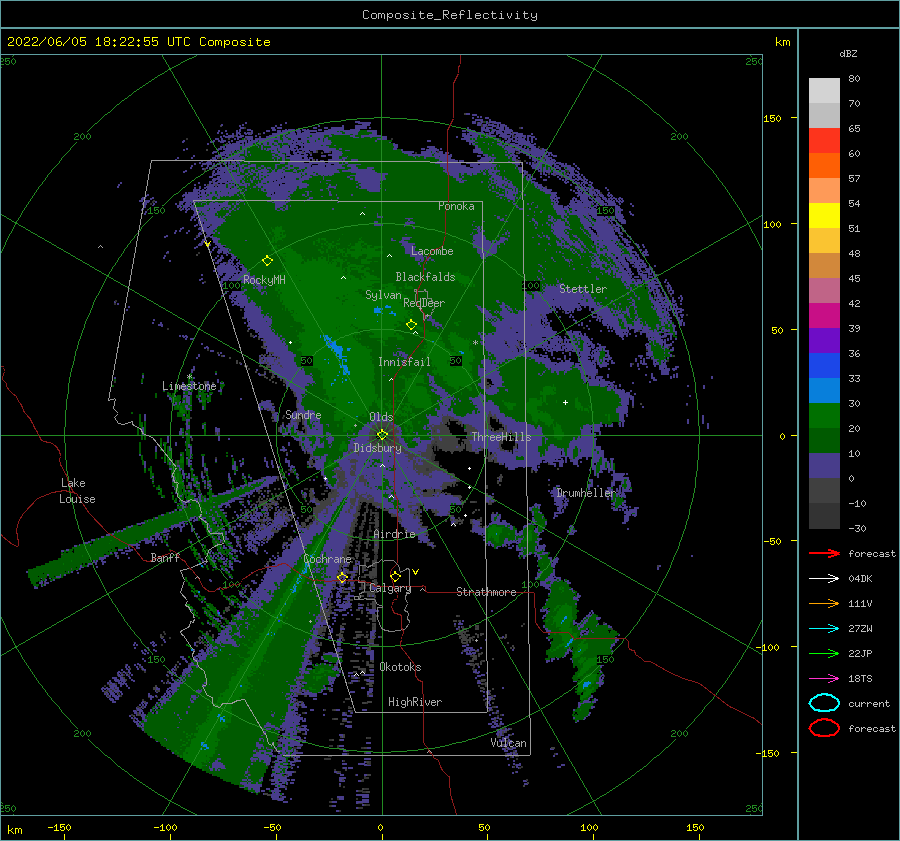Click the Didsbury town label
This screenshot has height=841, width=900.
click(x=378, y=448)
